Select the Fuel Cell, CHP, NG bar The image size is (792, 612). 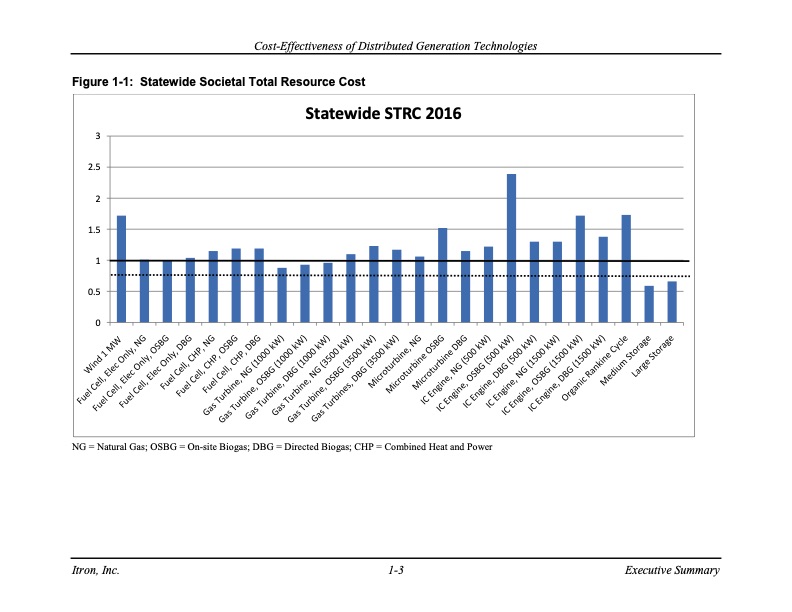click(213, 287)
